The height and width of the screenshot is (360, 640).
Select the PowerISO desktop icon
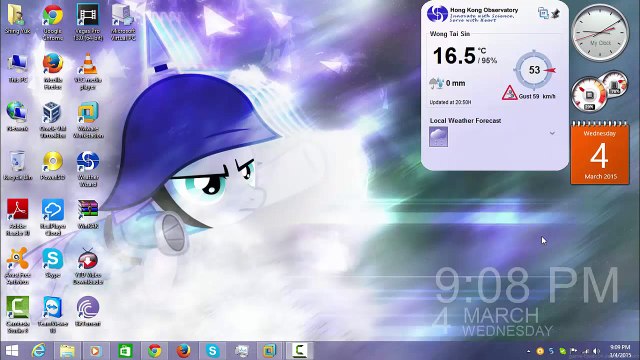tap(53, 166)
